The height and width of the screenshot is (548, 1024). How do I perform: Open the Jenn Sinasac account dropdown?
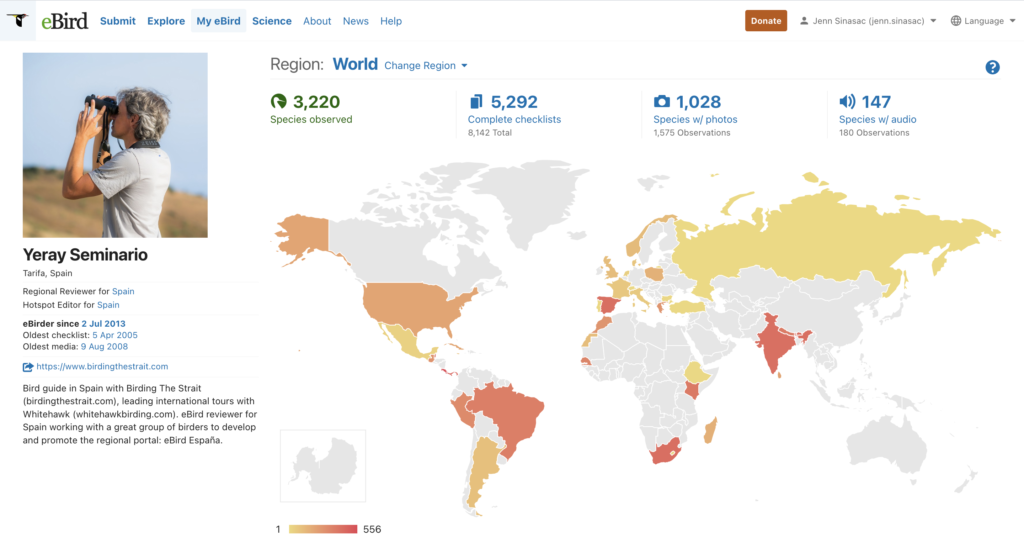[x=868, y=21]
